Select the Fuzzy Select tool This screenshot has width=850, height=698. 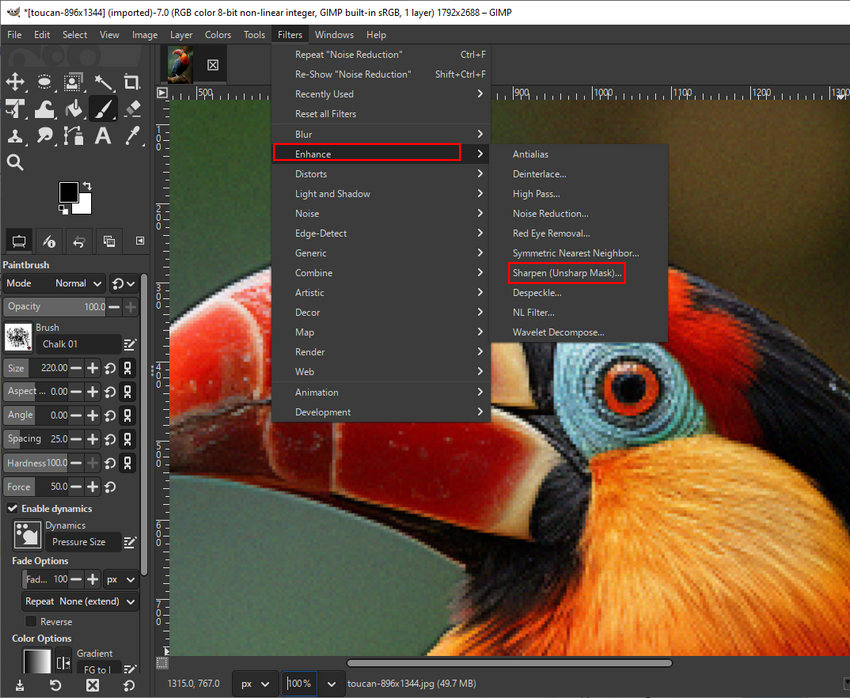102,82
